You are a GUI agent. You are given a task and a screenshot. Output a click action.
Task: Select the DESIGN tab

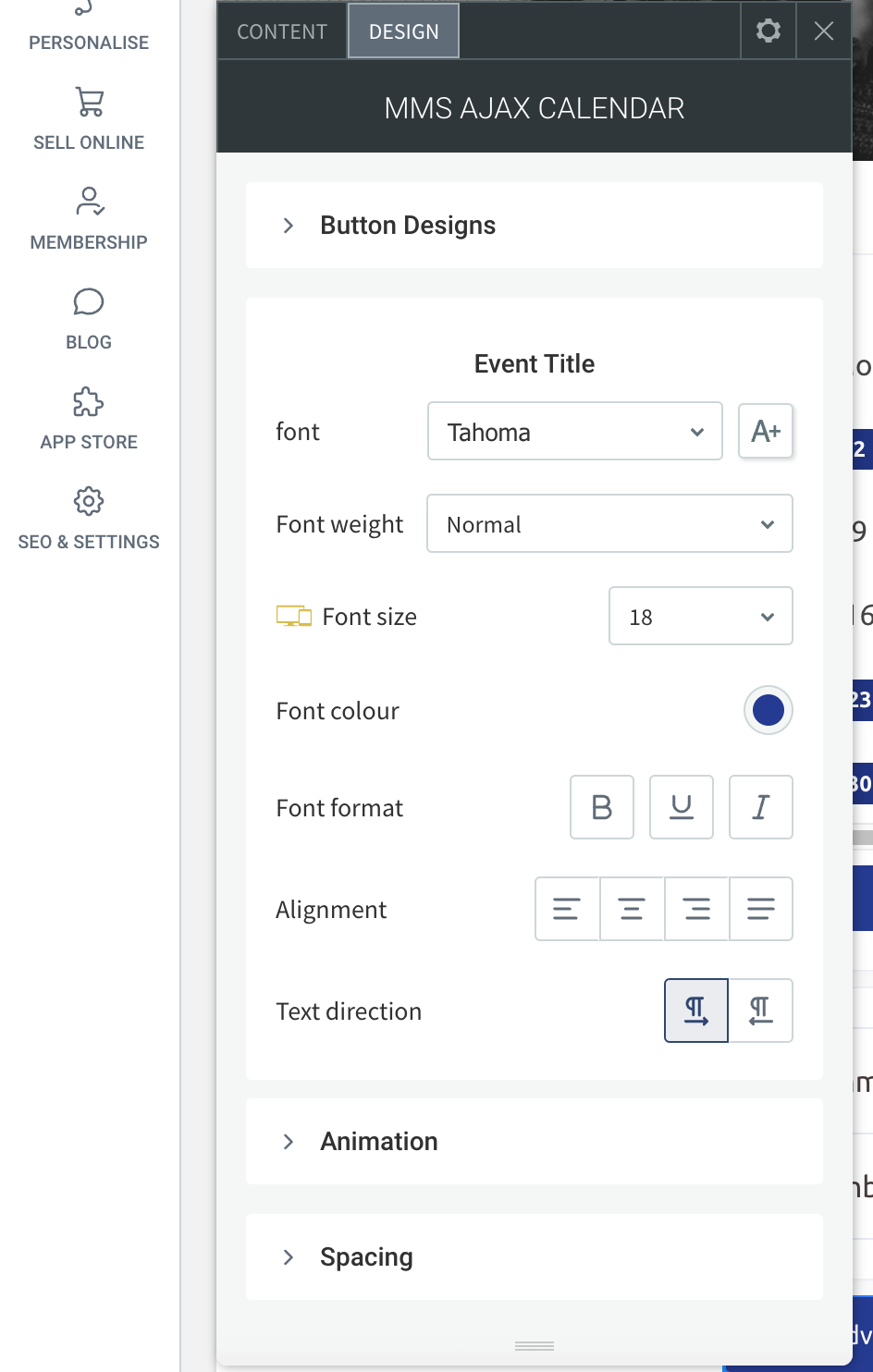[403, 31]
